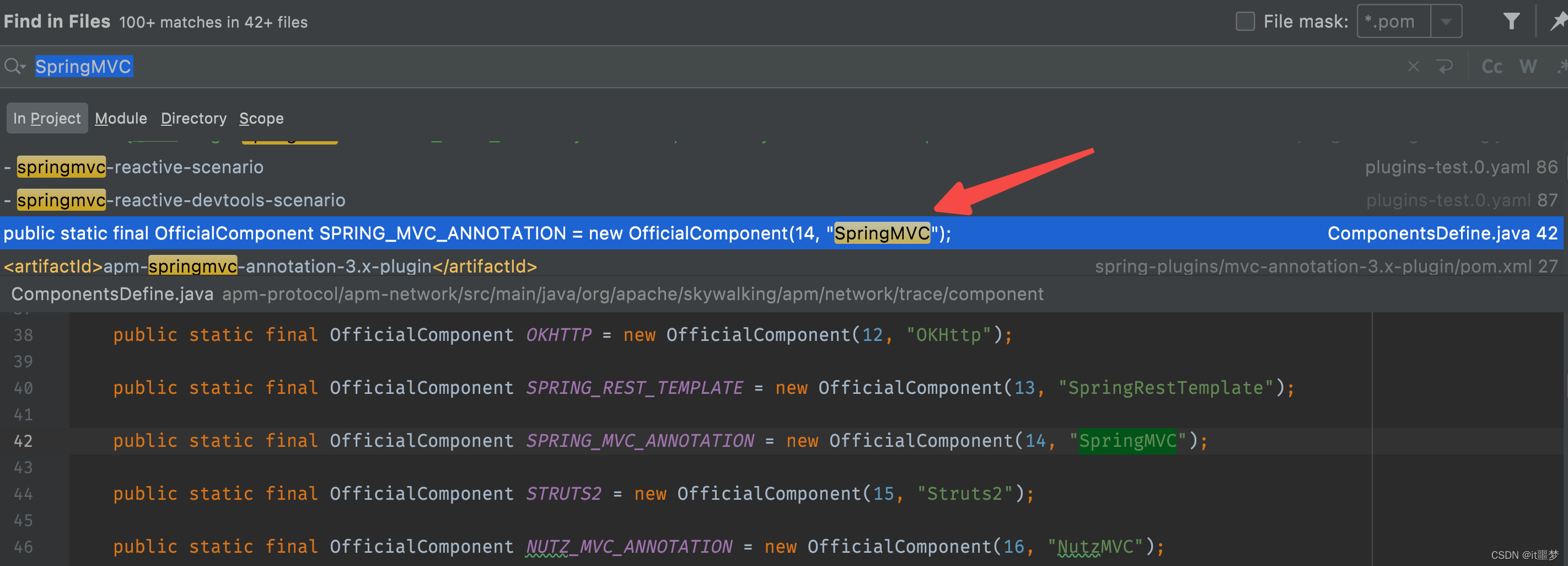1568x566 pixels.
Task: Select the SPRING_MVC_ANNOTATION result in ComponentsDefine.java
Action: pos(782,233)
